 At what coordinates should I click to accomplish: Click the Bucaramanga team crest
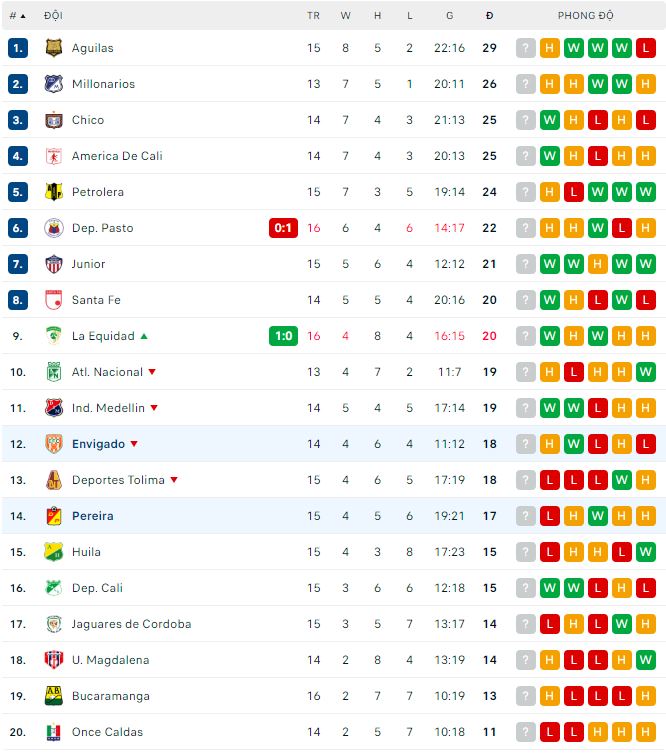coord(54,696)
